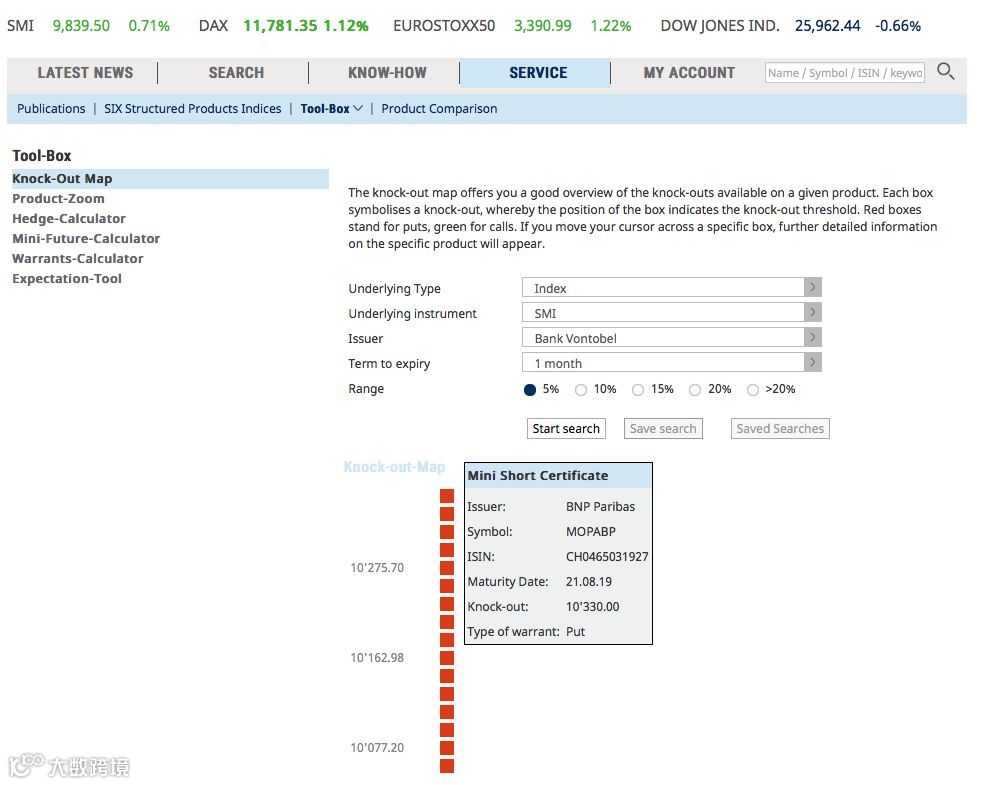The image size is (991, 785).
Task: Click the red put box at 10'162.98
Action: pos(447,657)
